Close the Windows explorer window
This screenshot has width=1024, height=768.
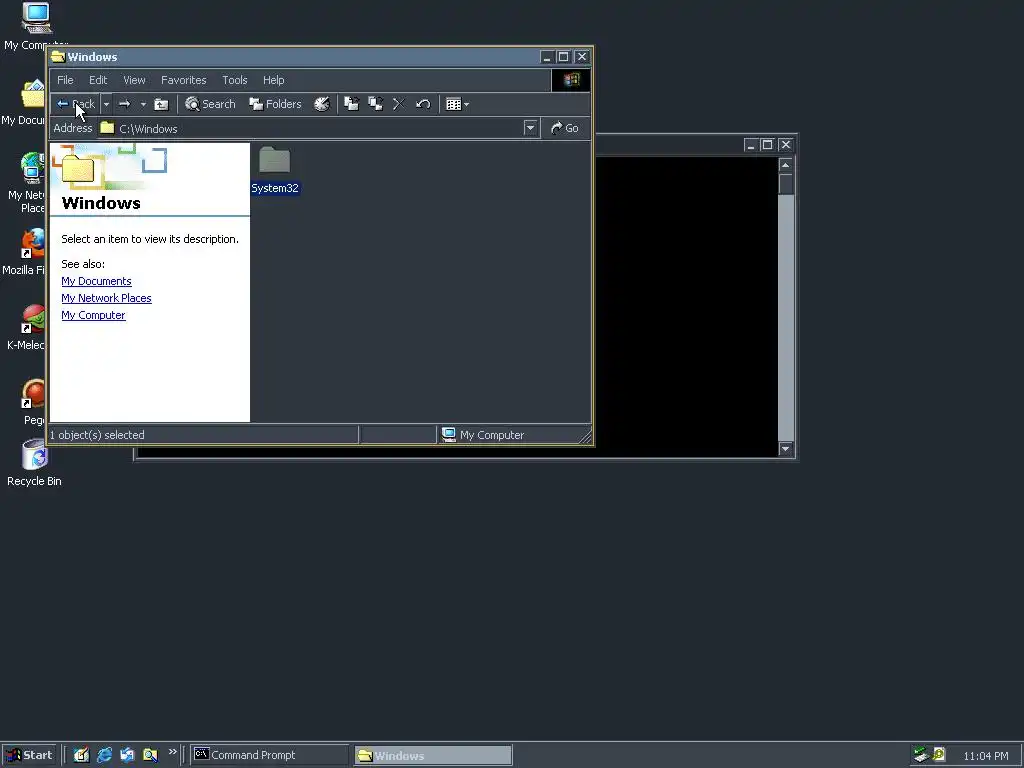[582, 57]
